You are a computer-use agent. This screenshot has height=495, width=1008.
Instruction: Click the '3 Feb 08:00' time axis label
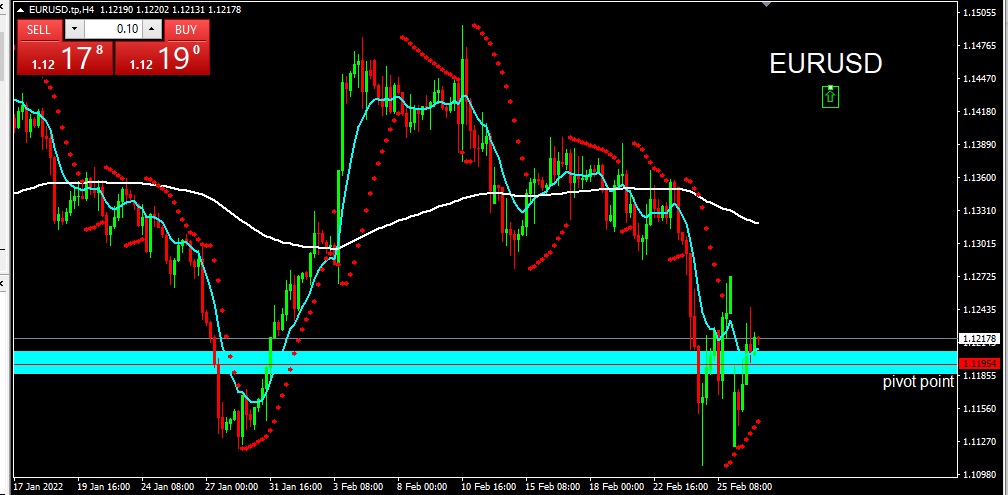(359, 487)
